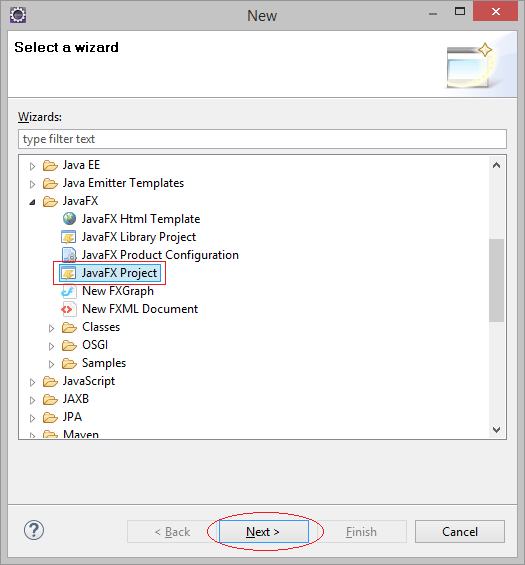Focus the type filter text field
This screenshot has height=565, width=525.
click(262, 139)
